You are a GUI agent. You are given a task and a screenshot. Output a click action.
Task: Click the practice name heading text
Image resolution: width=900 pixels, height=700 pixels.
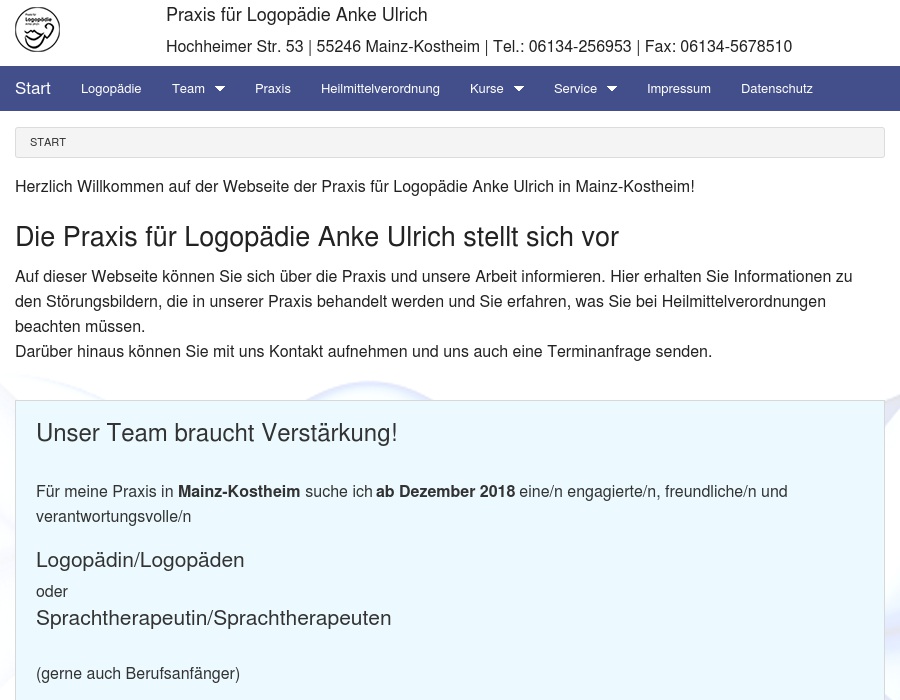click(x=296, y=15)
